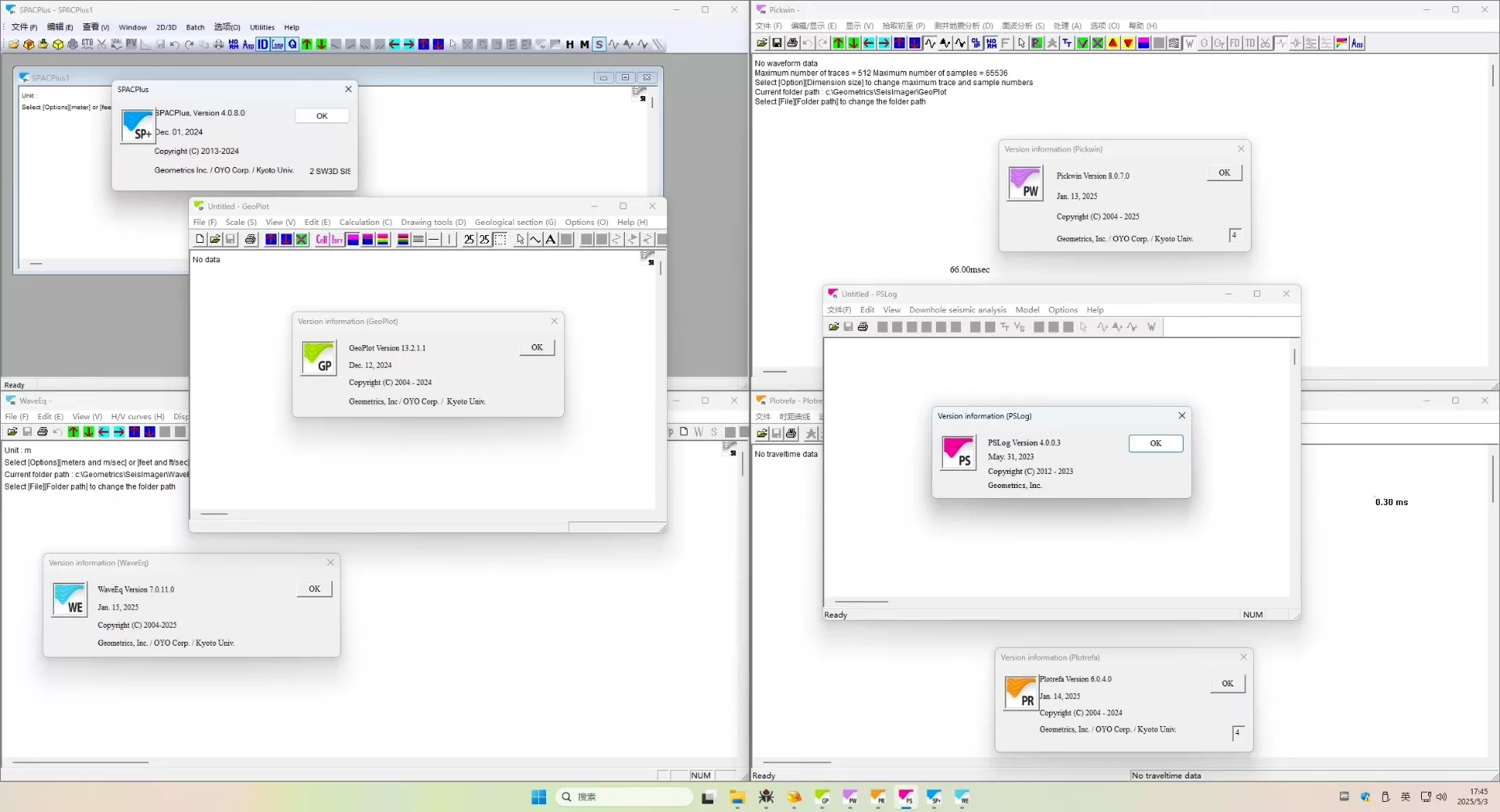Open a file from the SPACPlus toolbar

(x=13, y=45)
